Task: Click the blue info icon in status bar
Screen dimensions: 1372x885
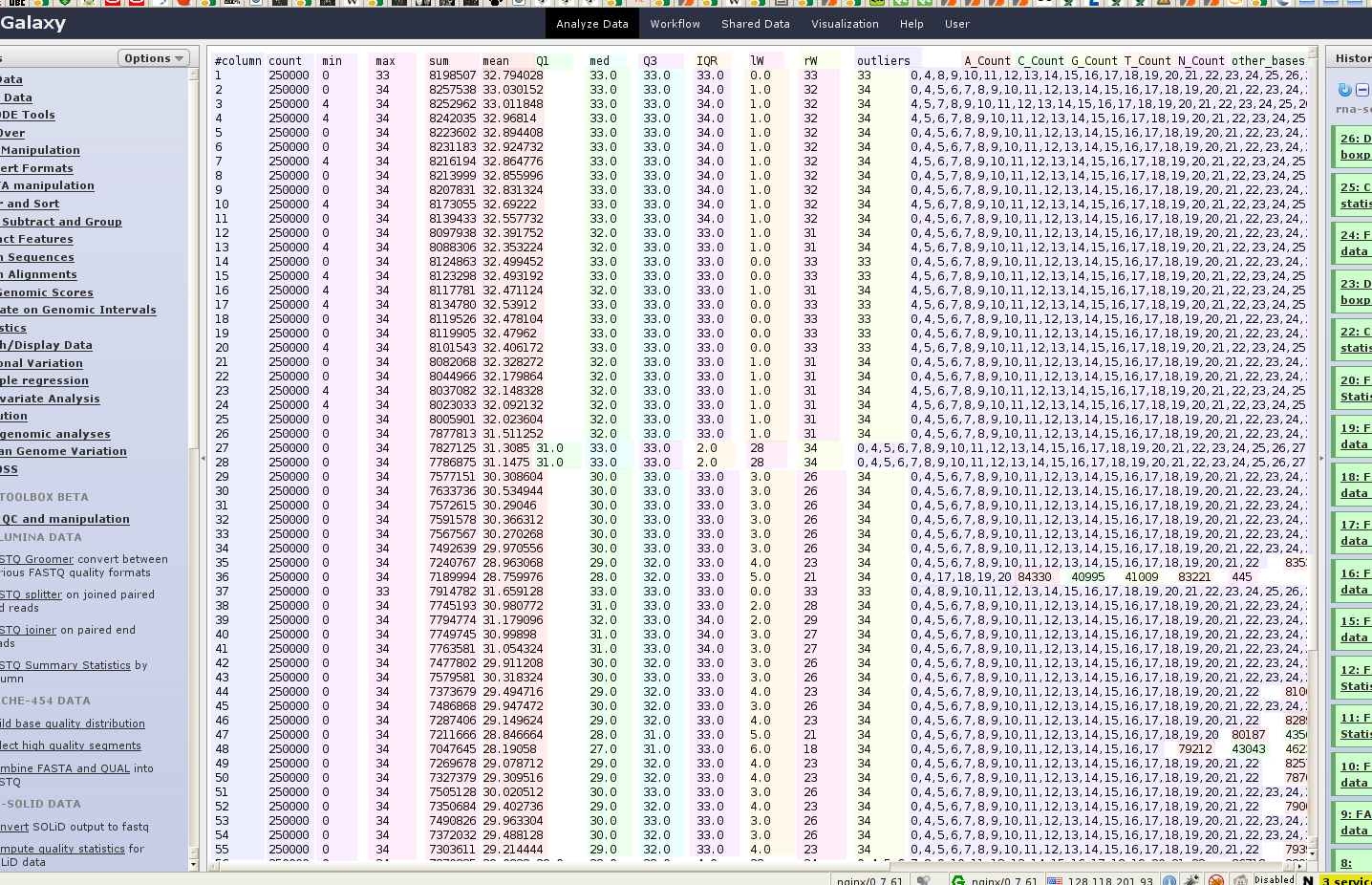Action: (x=1169, y=880)
